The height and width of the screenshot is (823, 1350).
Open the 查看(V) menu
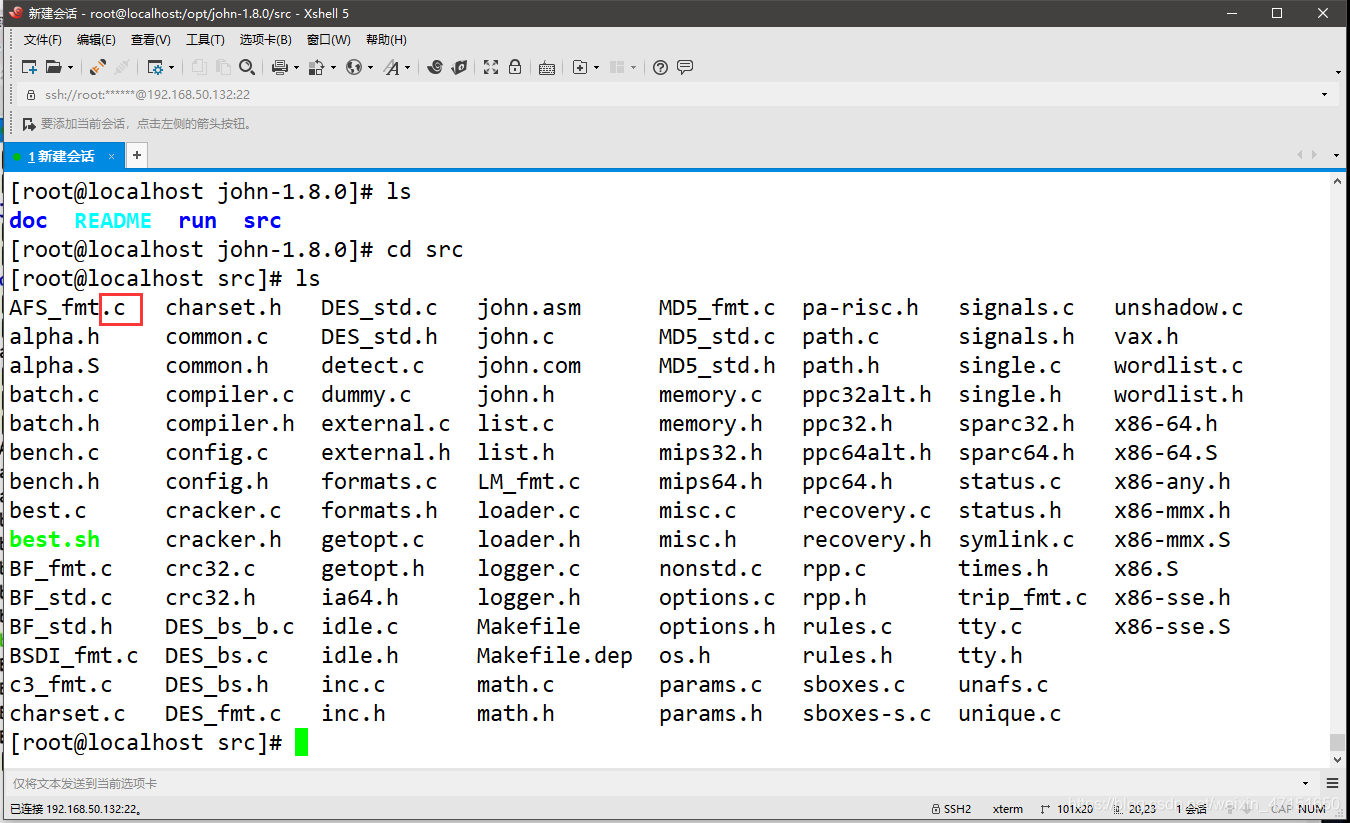coord(151,40)
